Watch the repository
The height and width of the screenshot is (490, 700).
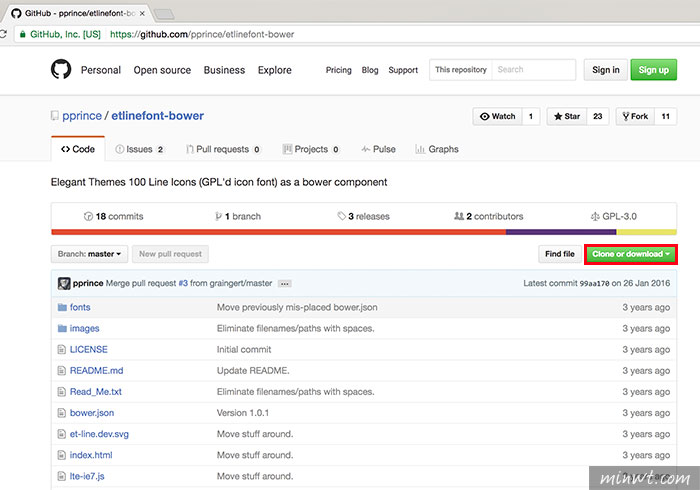(498, 116)
